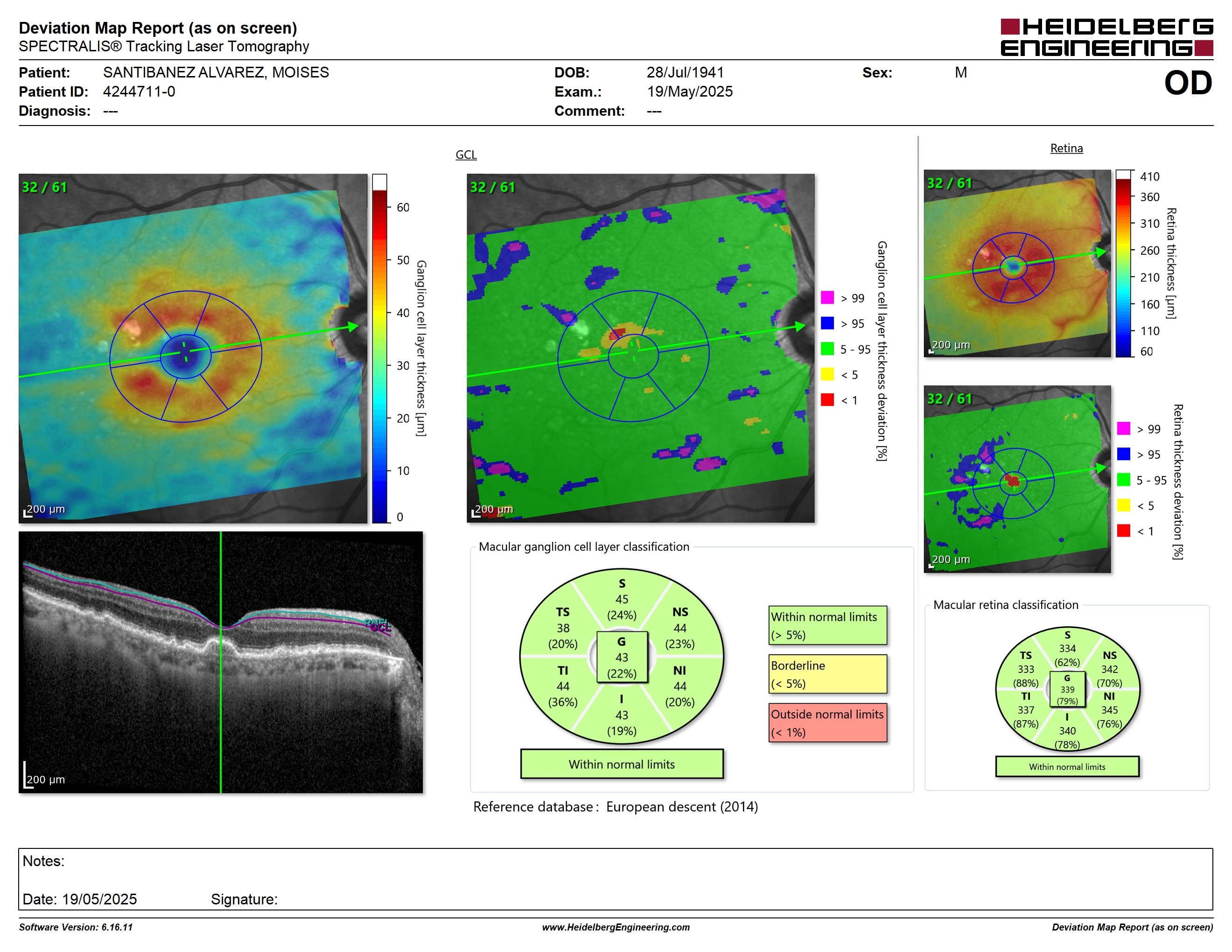Select Retina center G value 339
The height and width of the screenshot is (952, 1232).
pyautogui.click(x=1067, y=689)
